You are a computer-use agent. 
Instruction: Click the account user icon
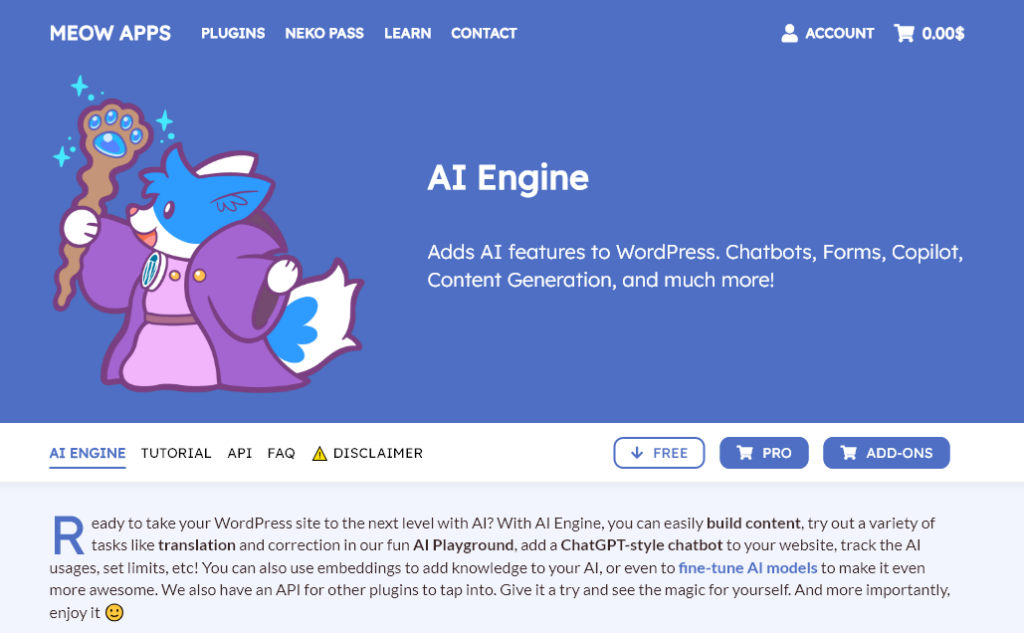(790, 33)
